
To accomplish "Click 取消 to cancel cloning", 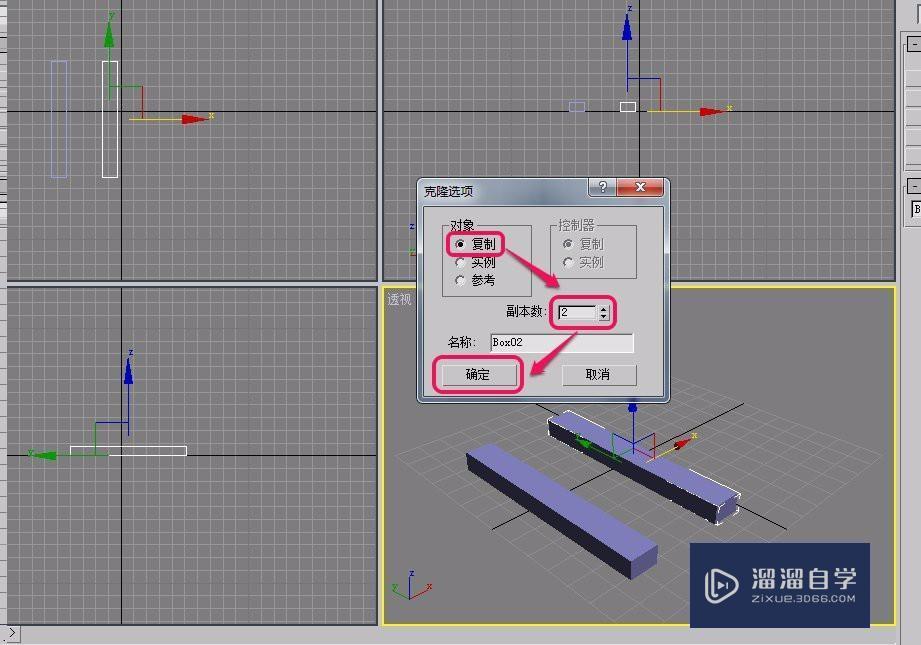I will tap(601, 374).
